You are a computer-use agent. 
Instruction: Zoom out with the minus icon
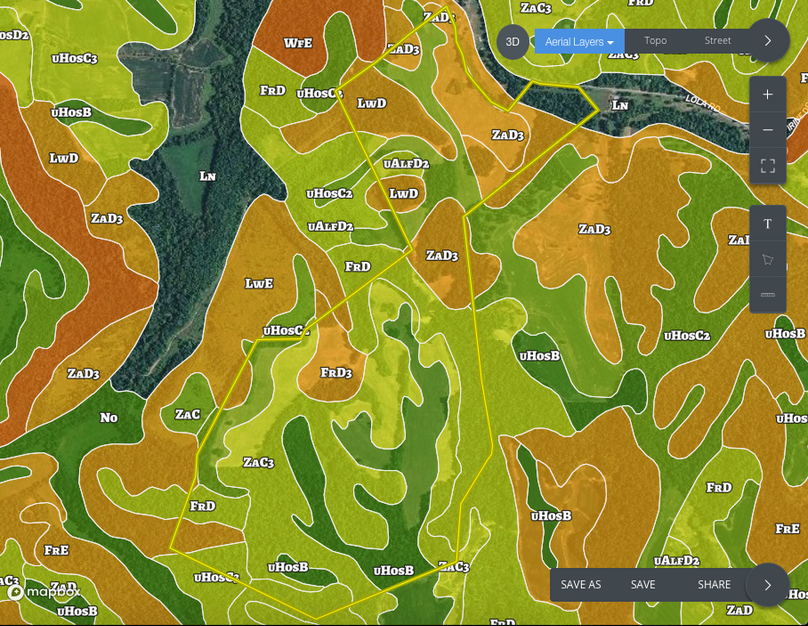point(768,130)
